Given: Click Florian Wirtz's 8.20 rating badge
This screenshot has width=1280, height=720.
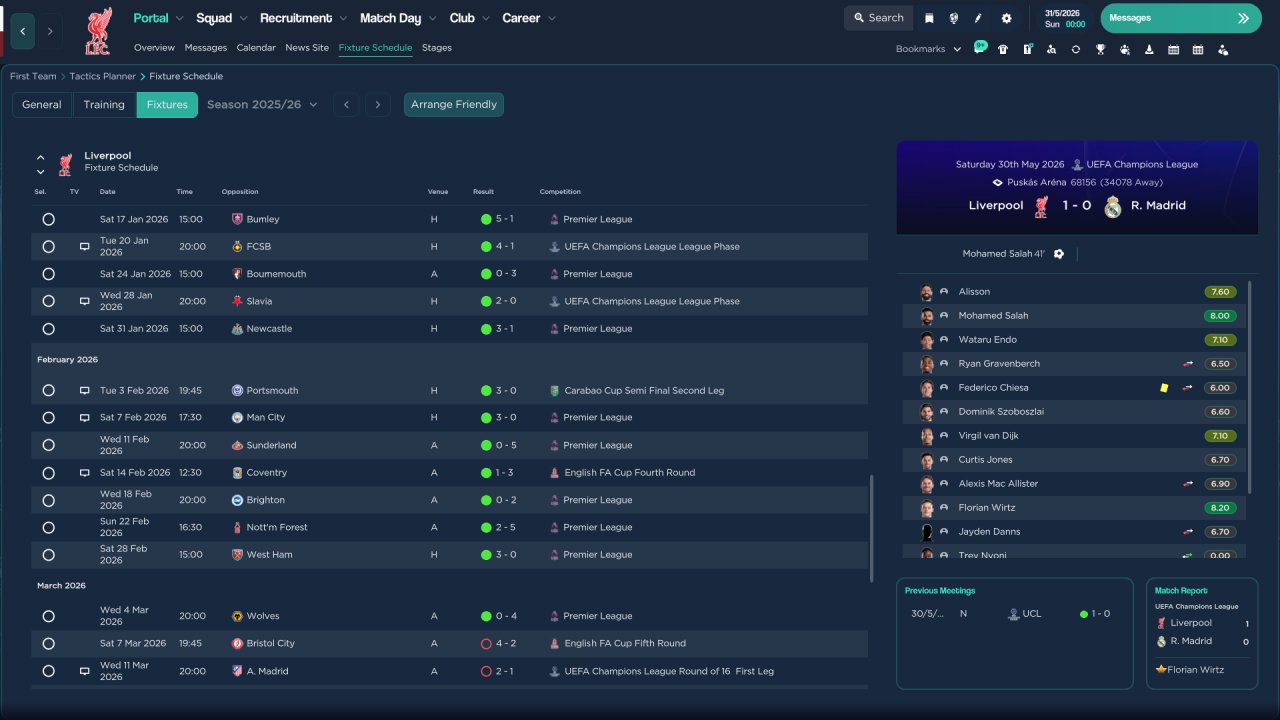Looking at the screenshot, I should click(1220, 508).
